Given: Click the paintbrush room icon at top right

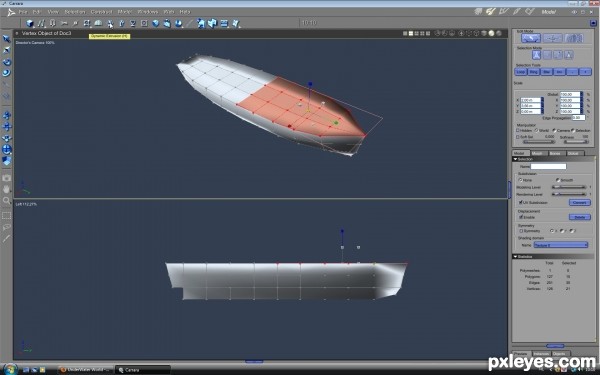Looking at the screenshot, I should coord(516,12).
